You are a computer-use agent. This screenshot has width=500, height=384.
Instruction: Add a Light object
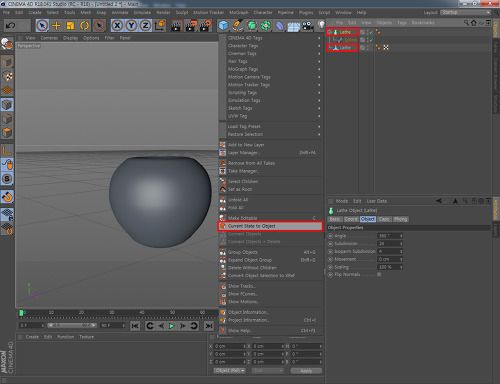[x=321, y=25]
